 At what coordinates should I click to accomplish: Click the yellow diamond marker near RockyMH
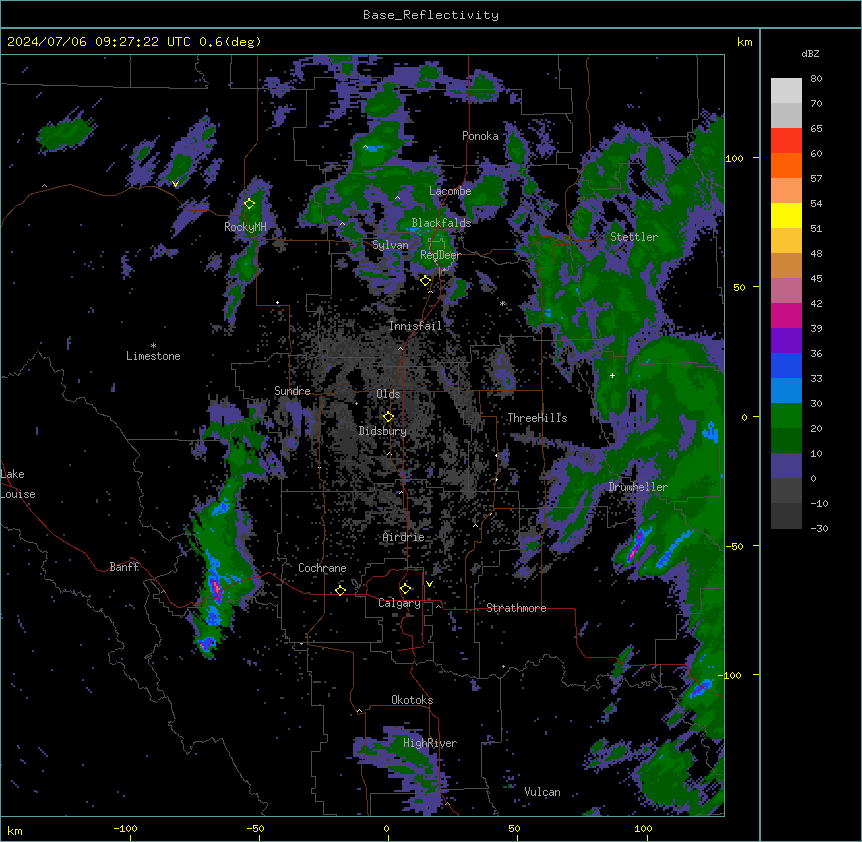250,204
